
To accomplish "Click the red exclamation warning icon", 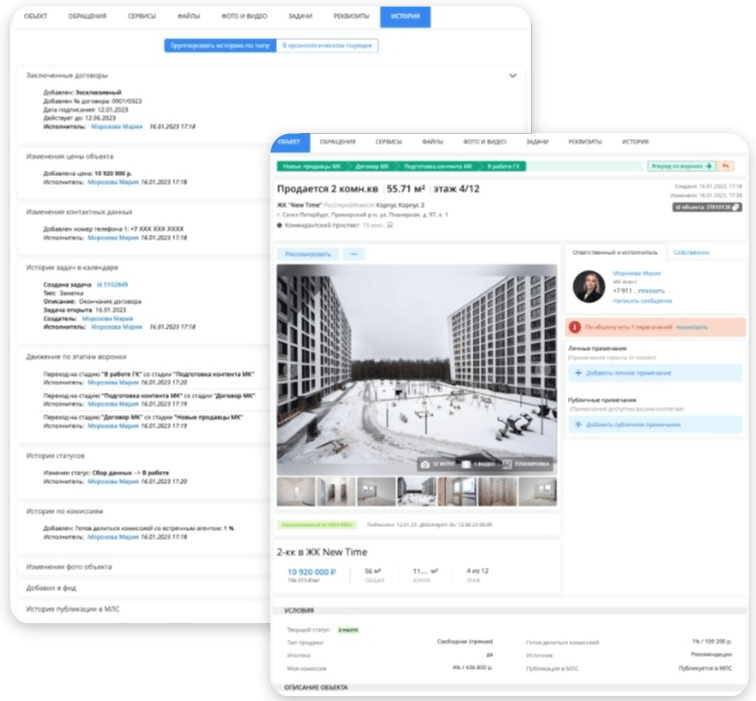I will 574,327.
